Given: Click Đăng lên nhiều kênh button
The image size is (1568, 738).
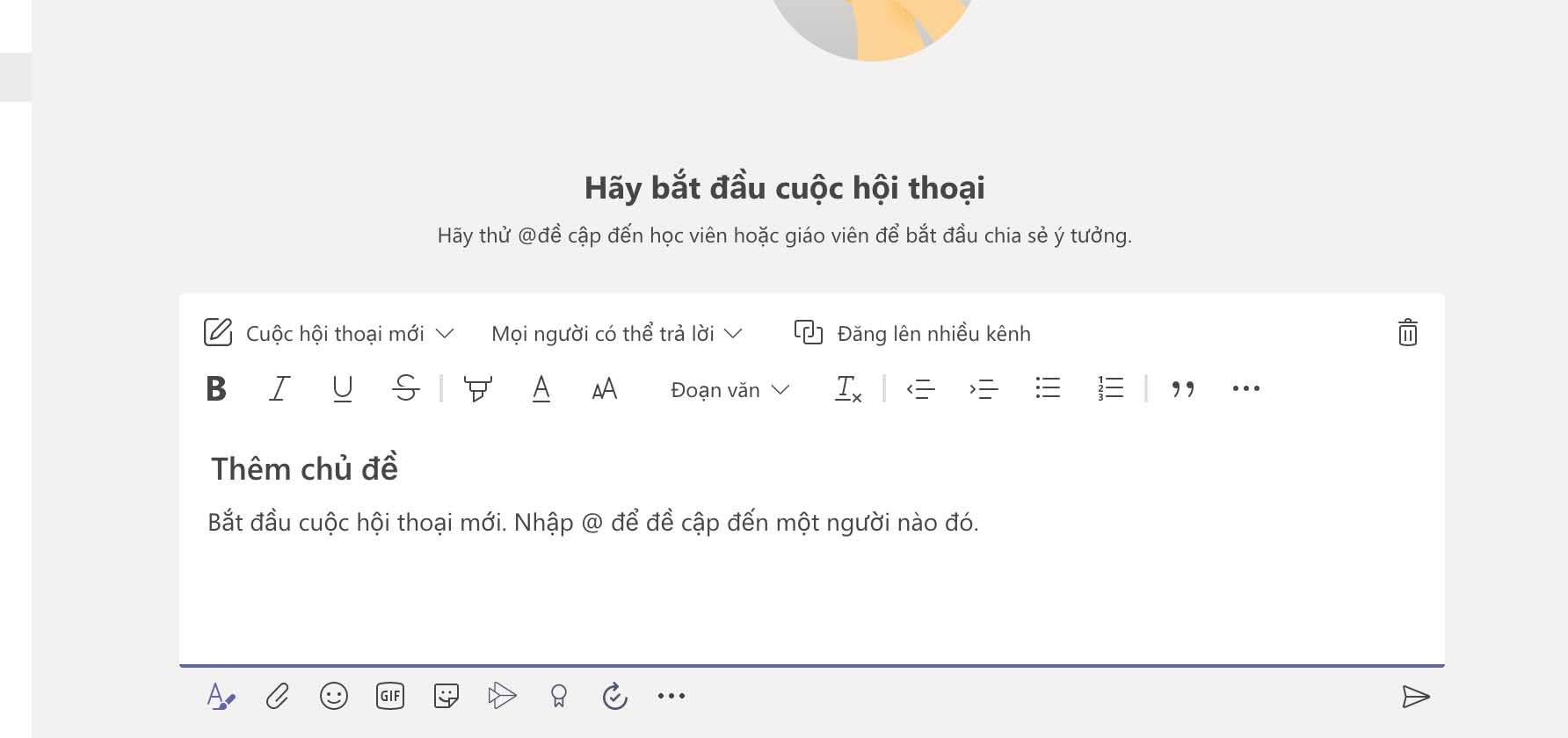Looking at the screenshot, I should point(912,333).
